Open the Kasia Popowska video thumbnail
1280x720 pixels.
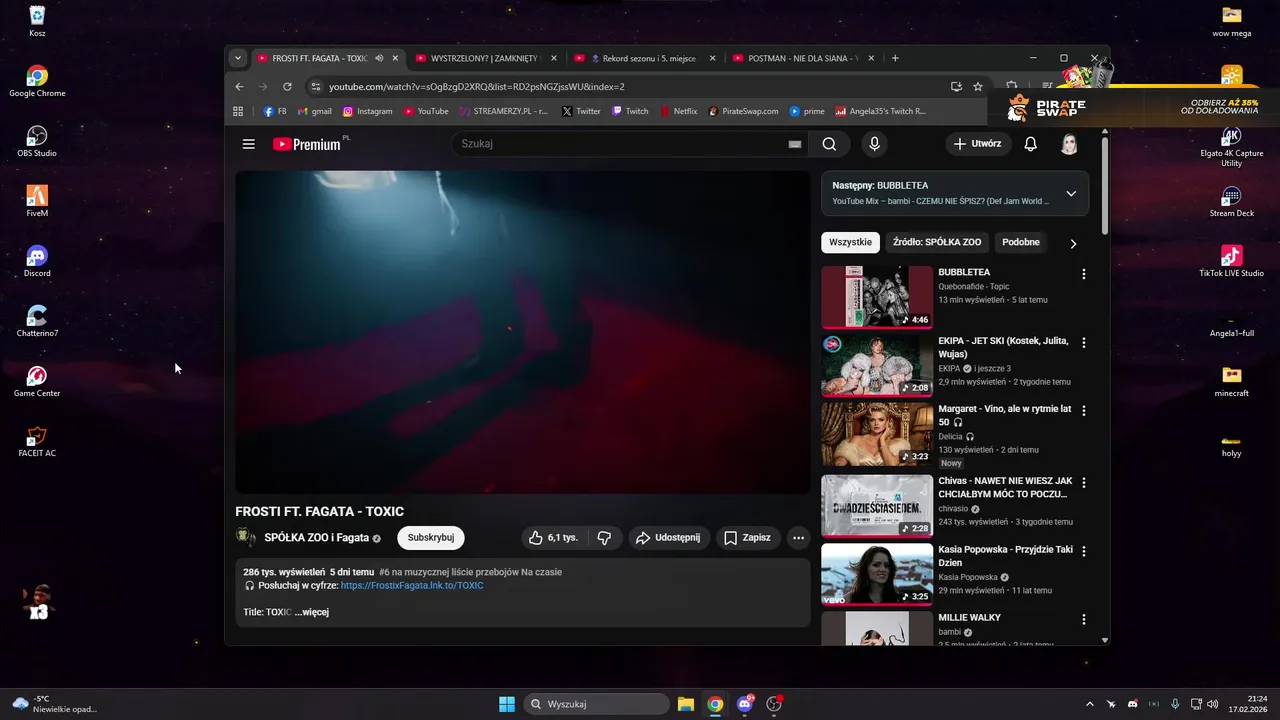tap(877, 574)
